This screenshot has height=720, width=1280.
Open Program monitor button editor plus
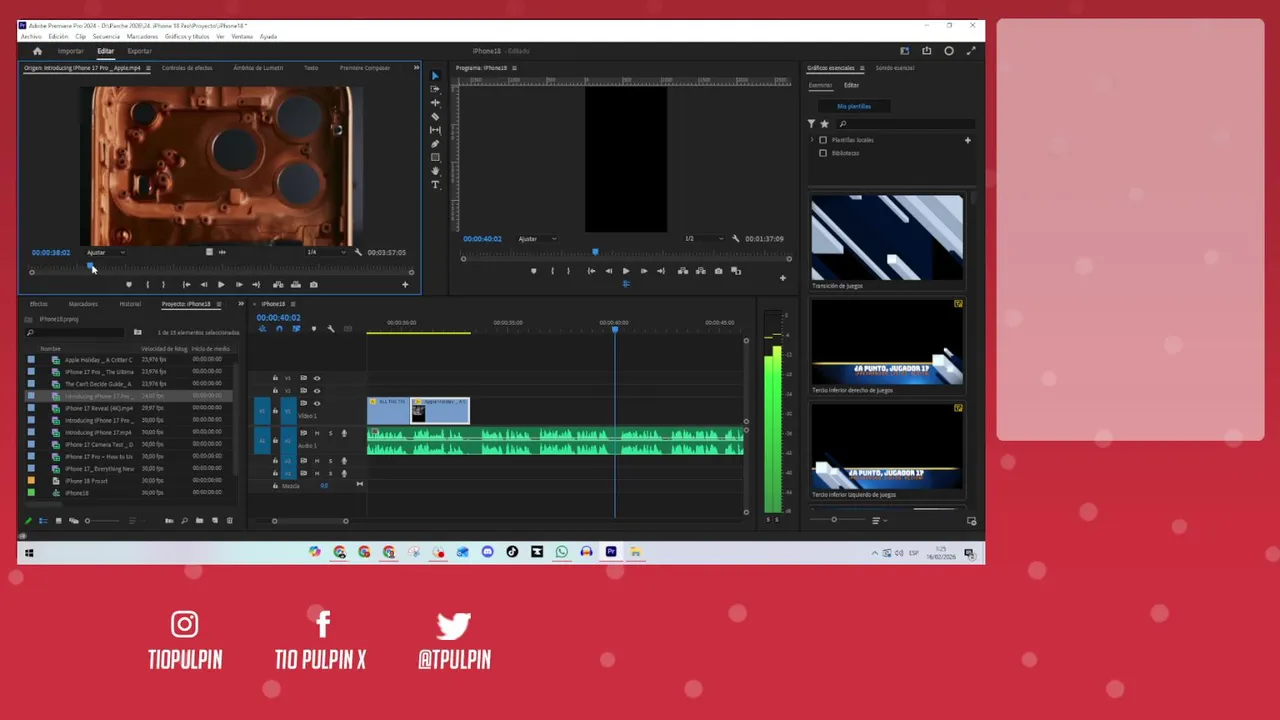coord(782,278)
